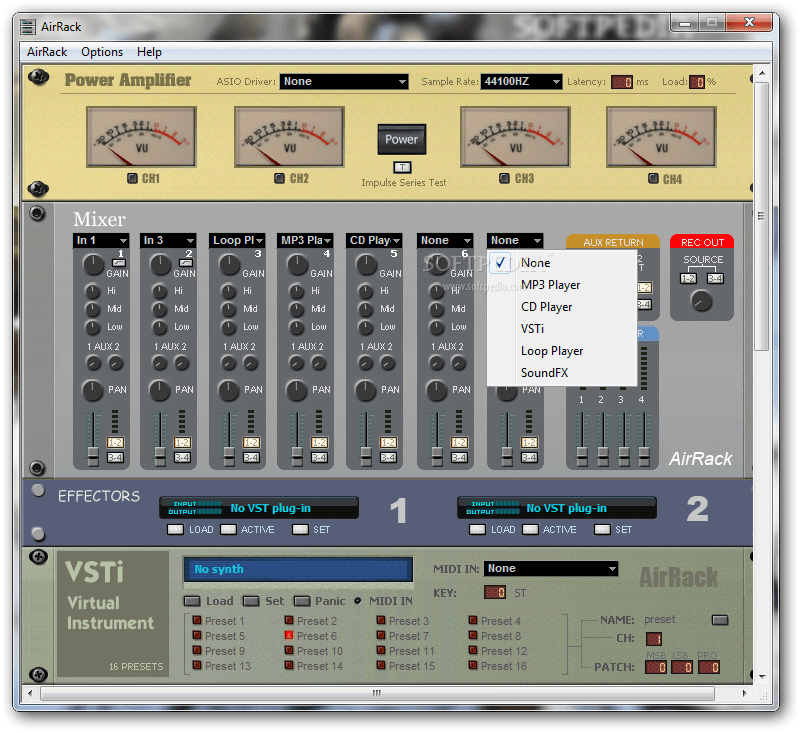Click the VSTi Load button
This screenshot has width=800, height=732.
[192, 601]
